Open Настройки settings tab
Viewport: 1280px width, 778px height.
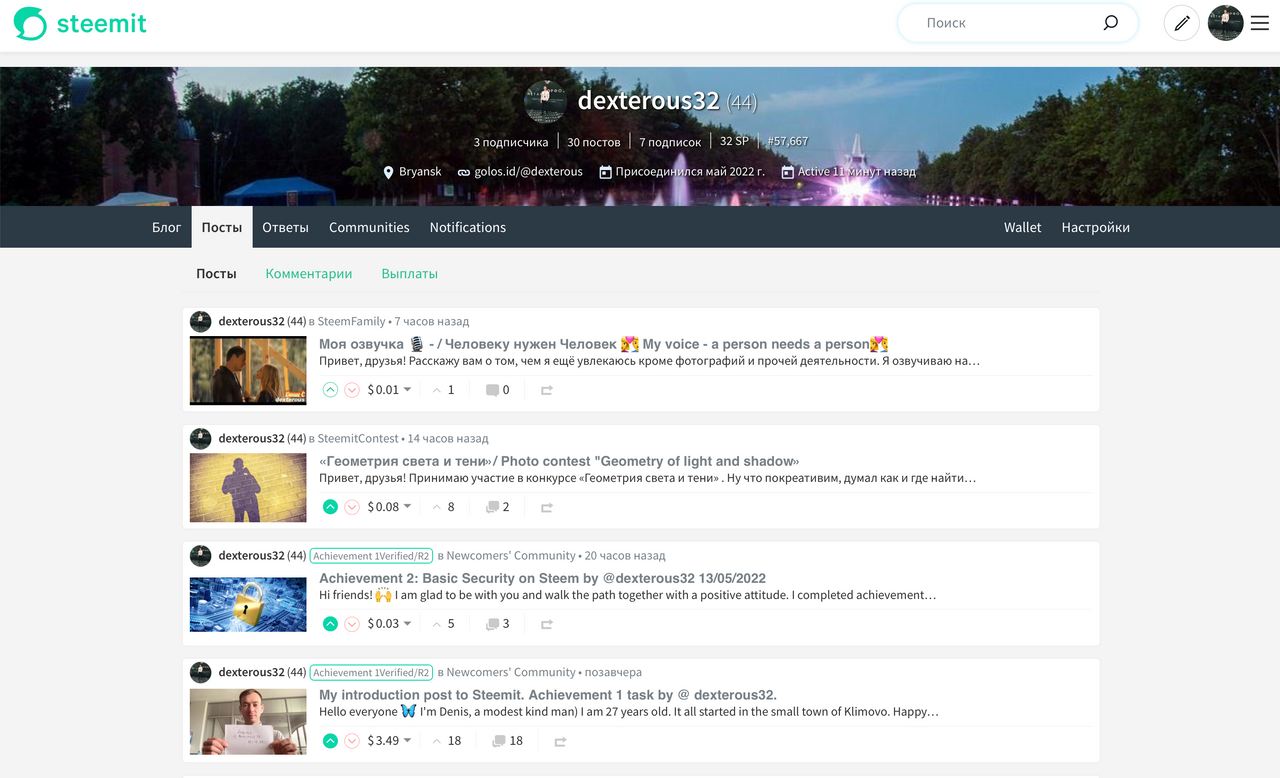1096,227
